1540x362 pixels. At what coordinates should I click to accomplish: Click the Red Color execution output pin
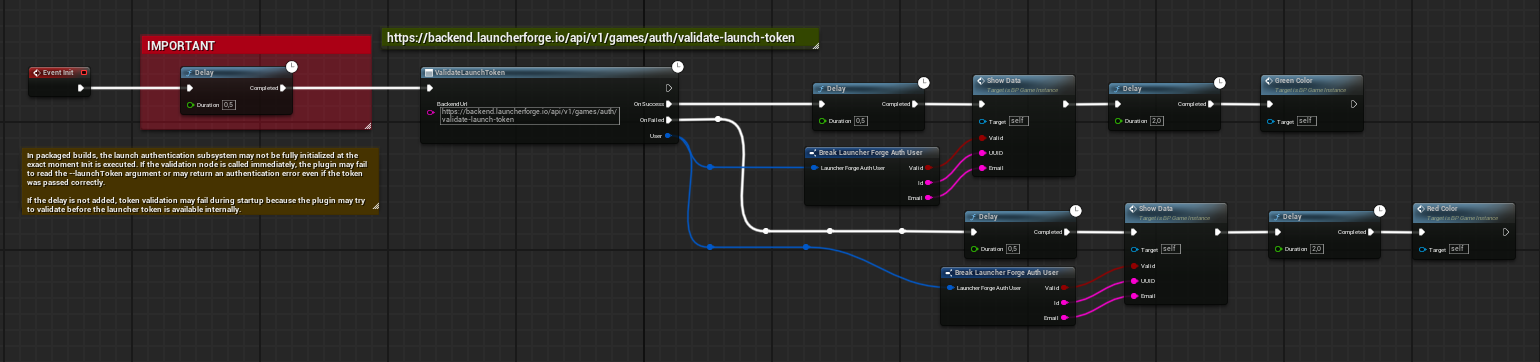click(x=1505, y=231)
